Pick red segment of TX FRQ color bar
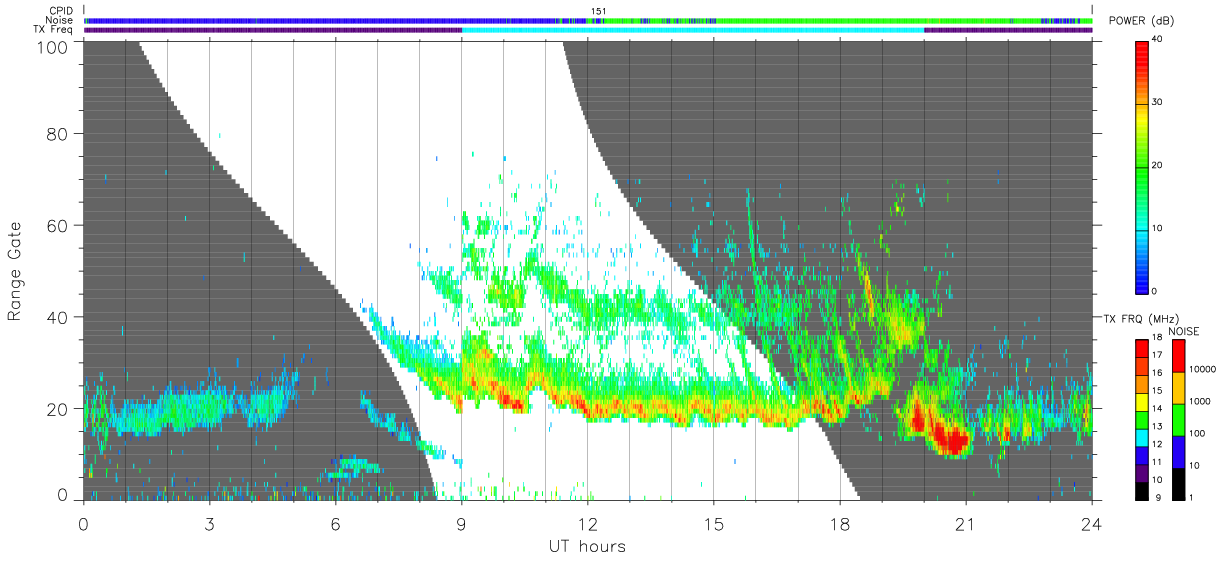1228x567 pixels. coord(1142,348)
